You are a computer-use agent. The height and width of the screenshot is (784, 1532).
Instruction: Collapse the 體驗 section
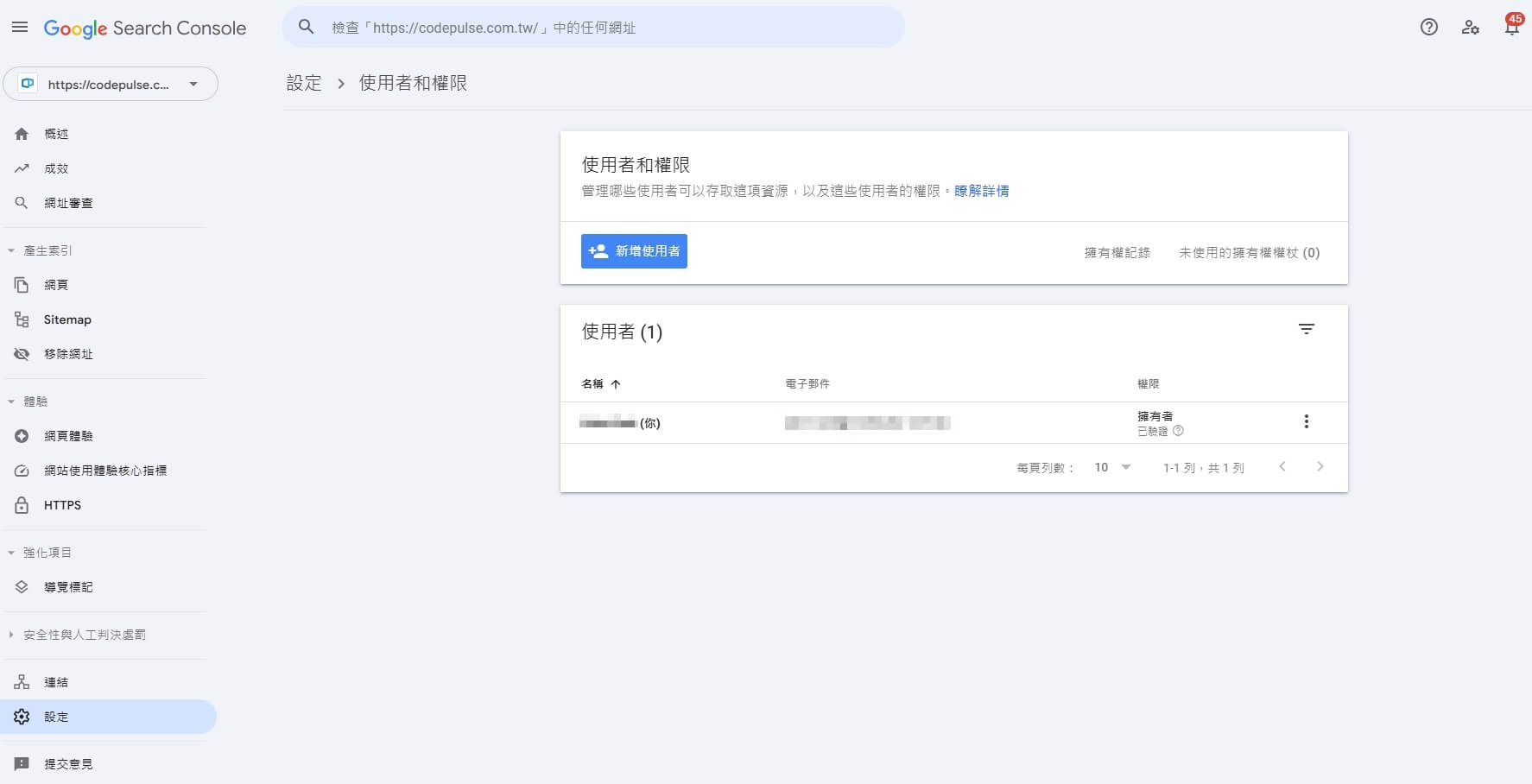coord(11,401)
